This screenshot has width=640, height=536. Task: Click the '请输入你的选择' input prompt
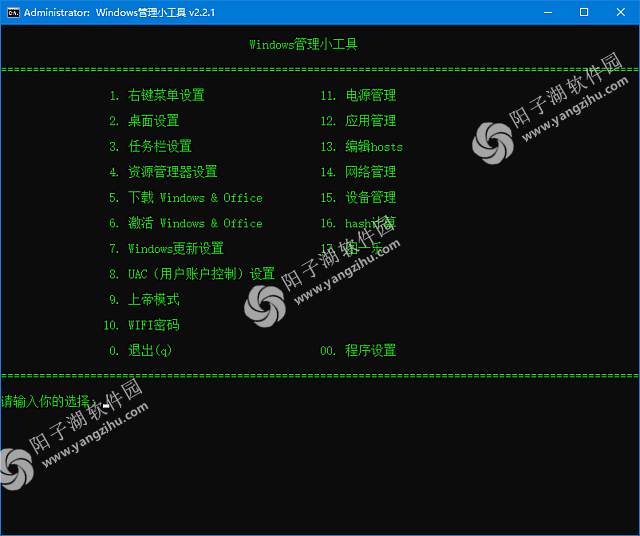(x=49, y=402)
